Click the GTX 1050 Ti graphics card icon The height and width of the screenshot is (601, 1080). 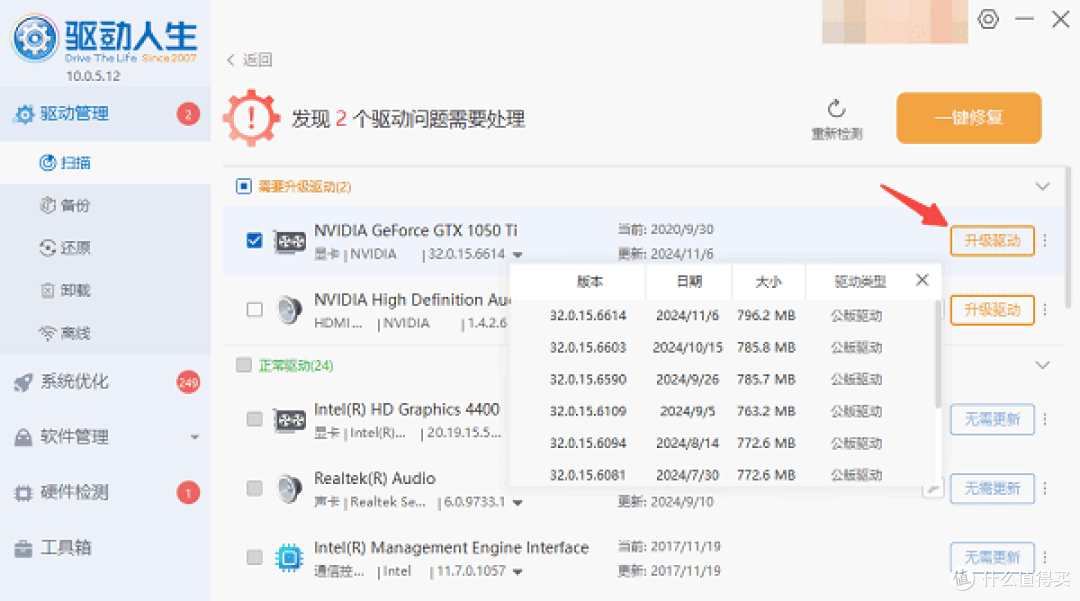(x=290, y=242)
